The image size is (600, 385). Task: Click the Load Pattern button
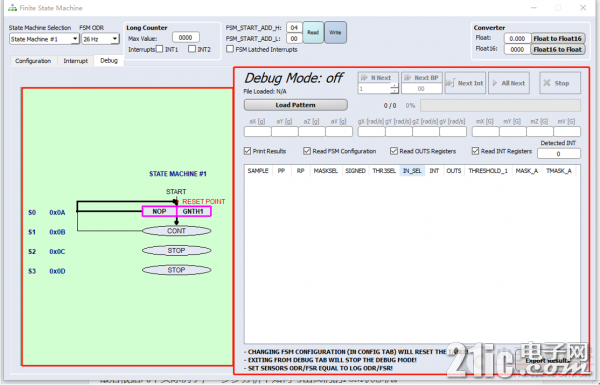295,105
